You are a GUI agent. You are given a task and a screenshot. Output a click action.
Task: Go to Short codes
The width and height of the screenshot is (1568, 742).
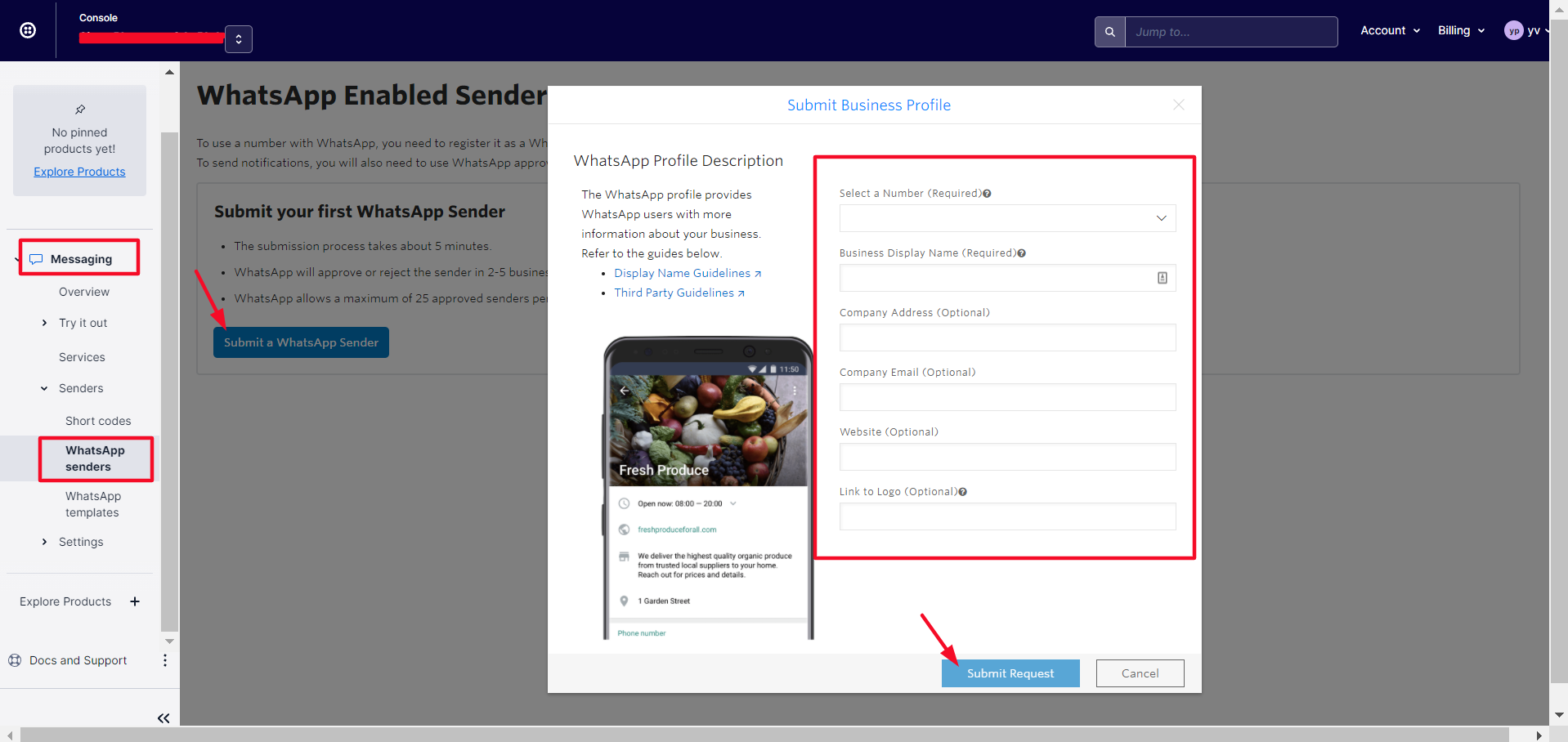click(98, 421)
